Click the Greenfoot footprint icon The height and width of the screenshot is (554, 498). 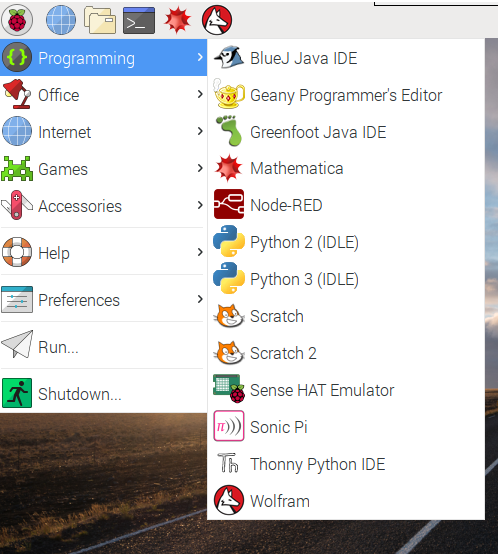tap(229, 131)
